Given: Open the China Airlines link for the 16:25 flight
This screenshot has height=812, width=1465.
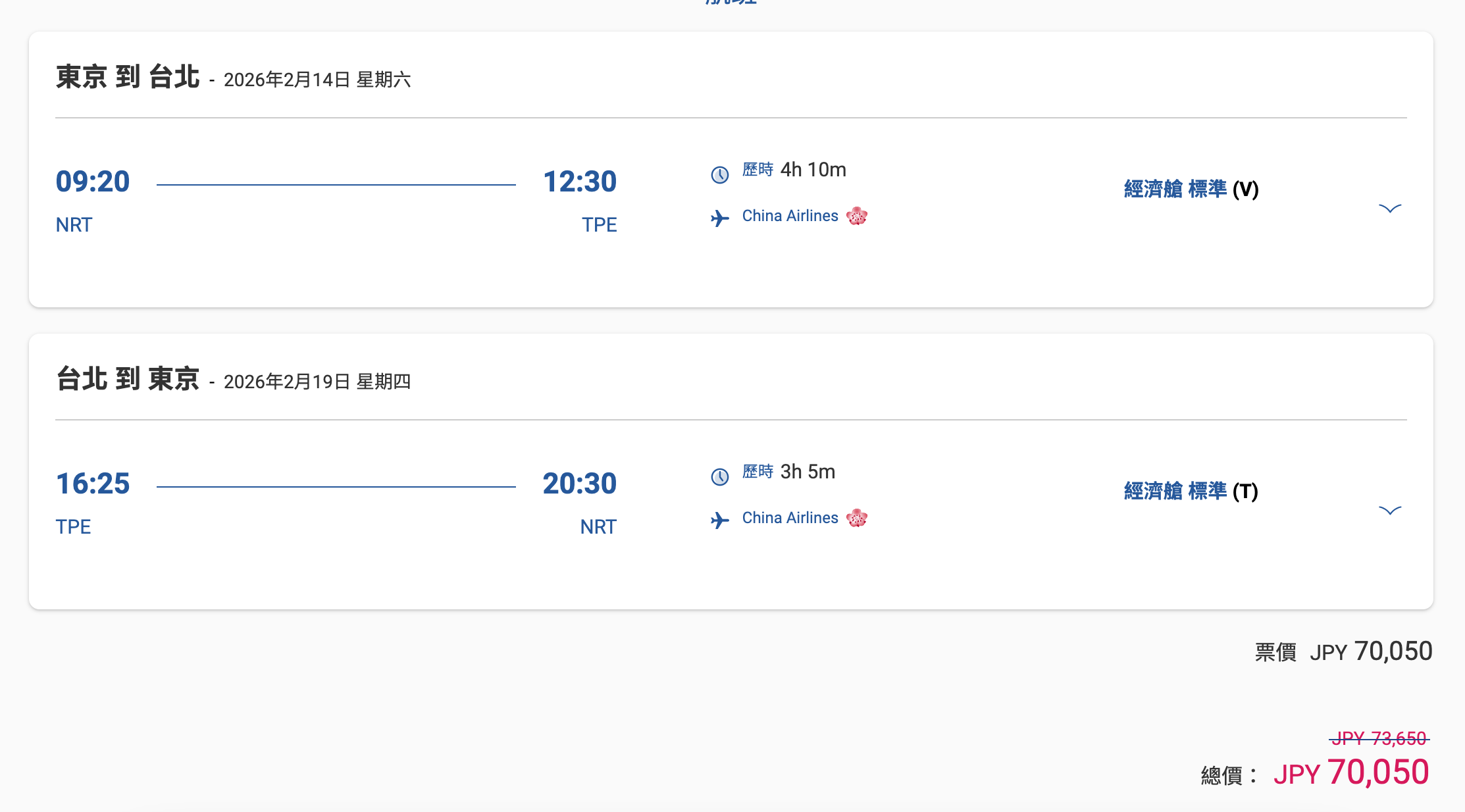Looking at the screenshot, I should pyautogui.click(x=790, y=518).
